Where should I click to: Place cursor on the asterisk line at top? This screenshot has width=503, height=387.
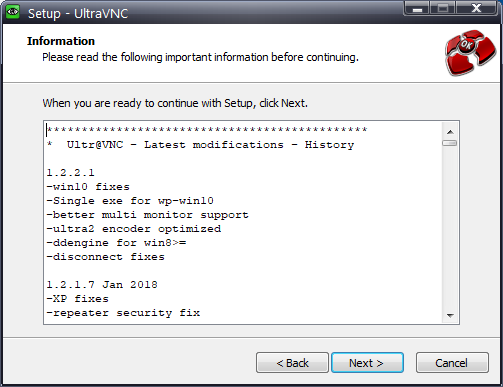pos(207,130)
